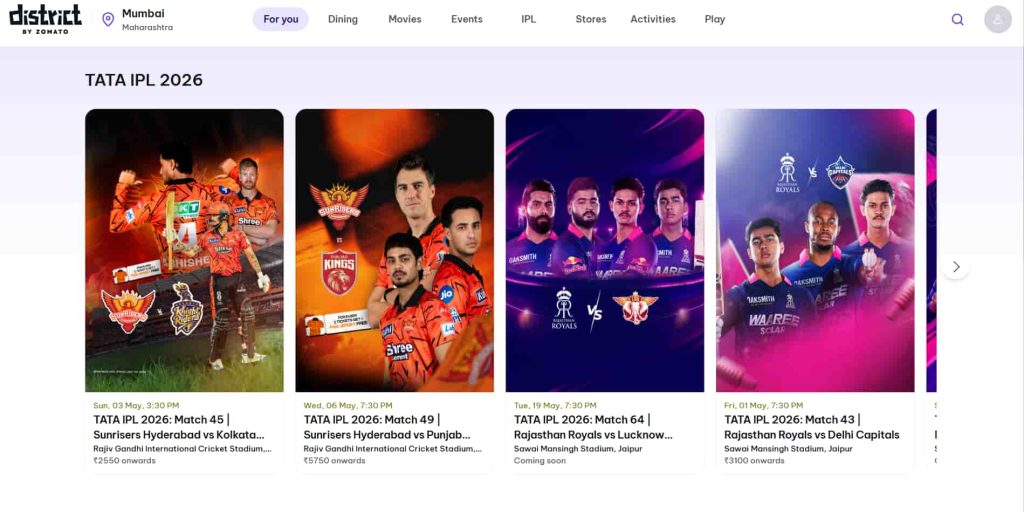
Task: Open Match 64 Rajasthan vs Lucknow poster
Action: 605,250
